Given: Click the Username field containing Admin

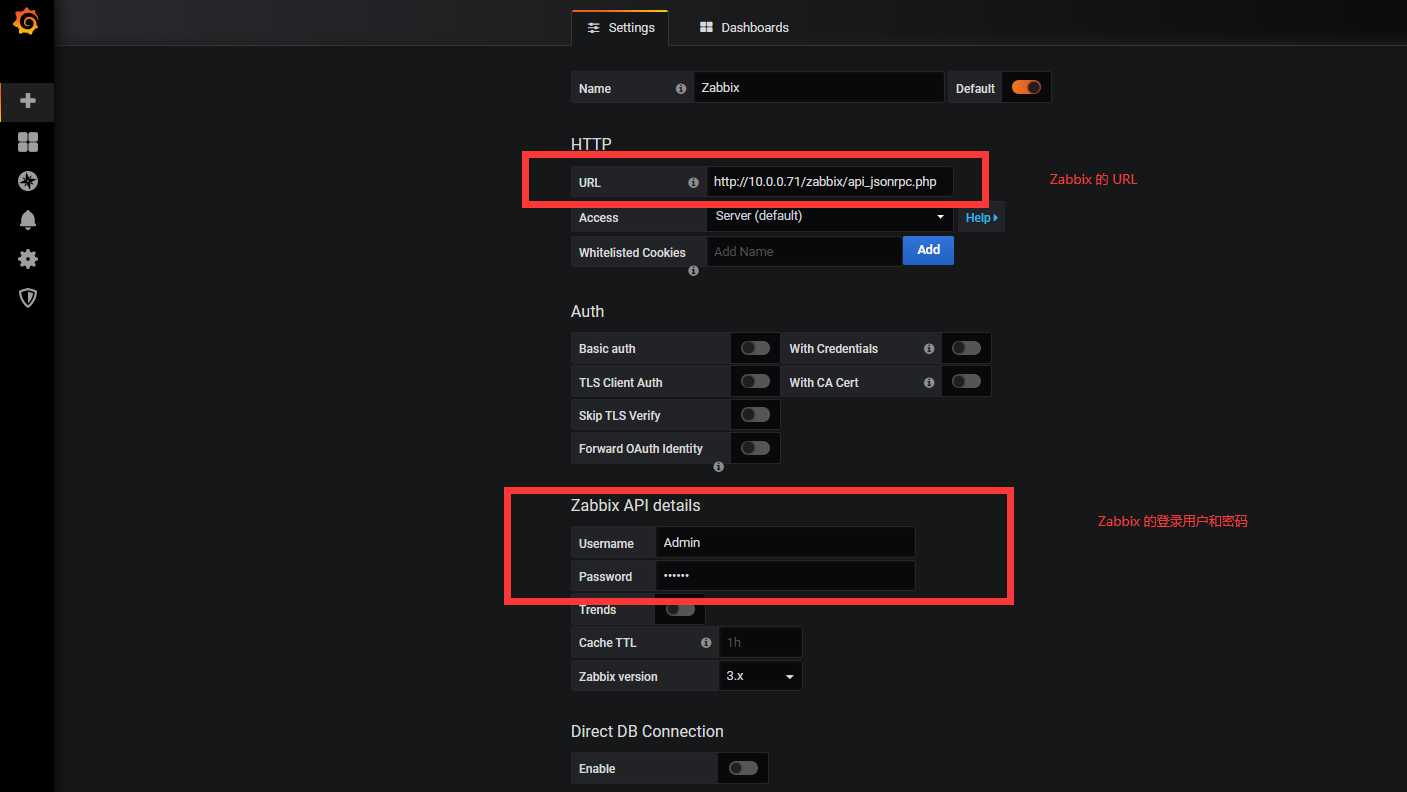Looking at the screenshot, I should (784, 542).
